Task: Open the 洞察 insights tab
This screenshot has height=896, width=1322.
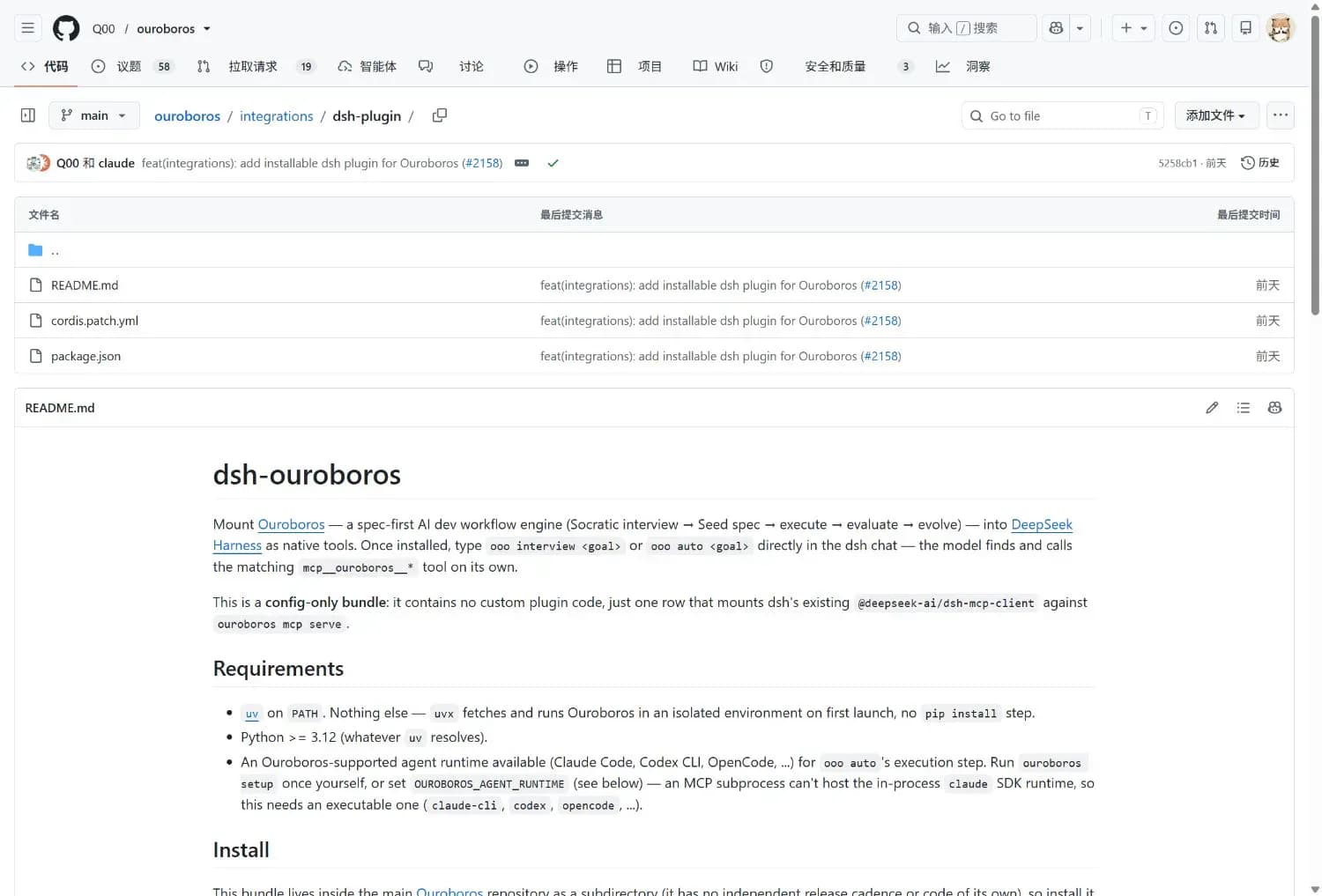Action: point(962,66)
